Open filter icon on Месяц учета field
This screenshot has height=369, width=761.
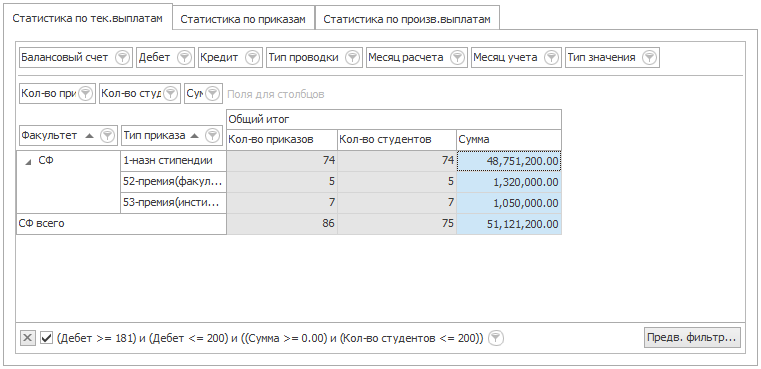coord(551,58)
